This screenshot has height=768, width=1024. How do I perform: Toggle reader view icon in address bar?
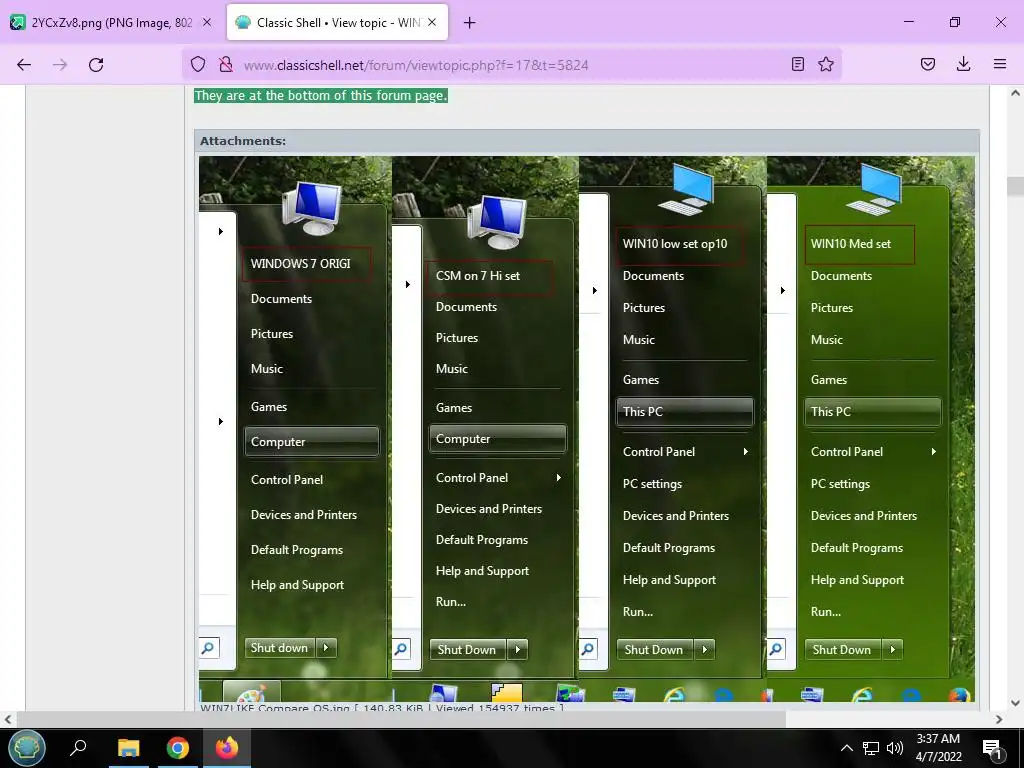797,64
